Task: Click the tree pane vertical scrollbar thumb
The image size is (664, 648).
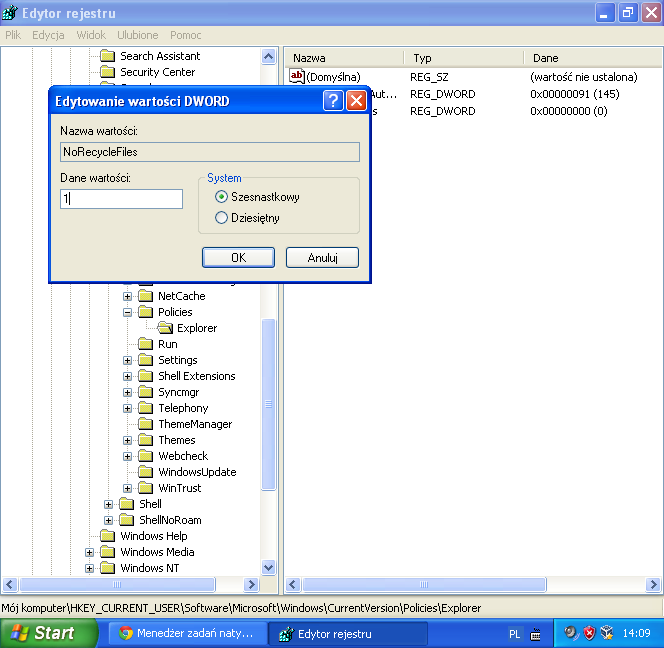Action: 268,404
